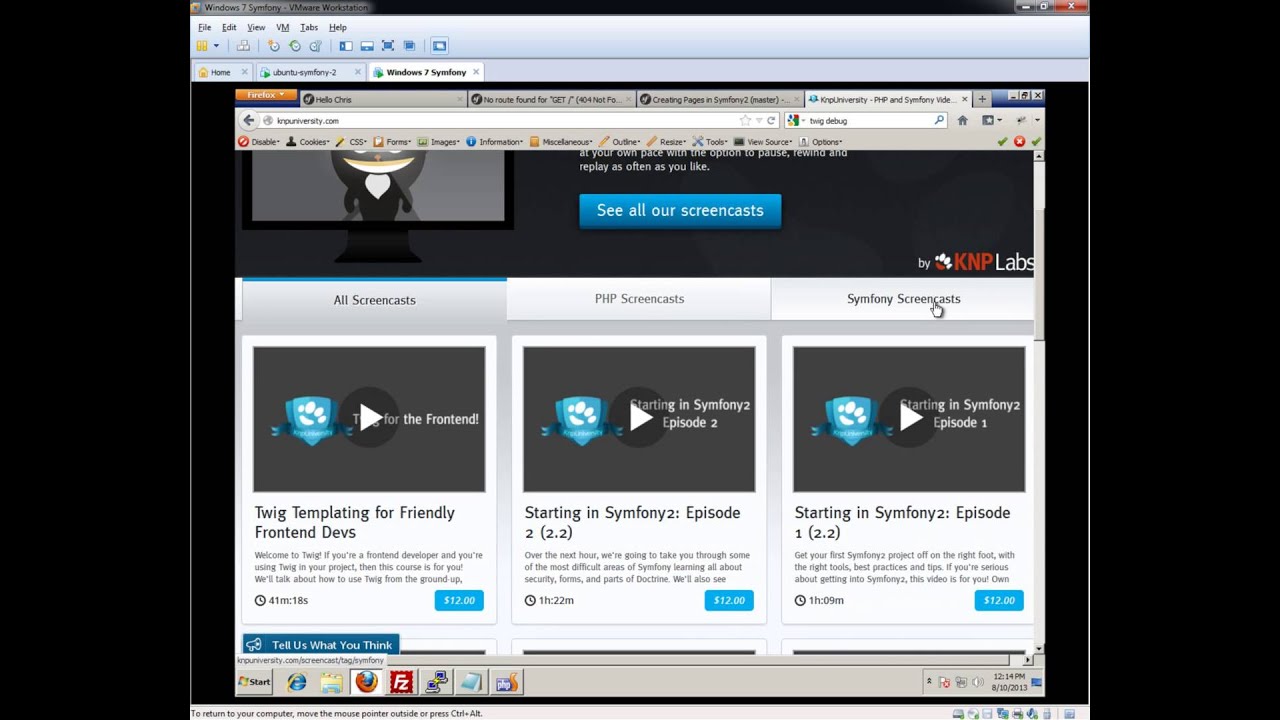Open the Resize developer toolbar menu
The height and width of the screenshot is (720, 1280).
coord(667,142)
